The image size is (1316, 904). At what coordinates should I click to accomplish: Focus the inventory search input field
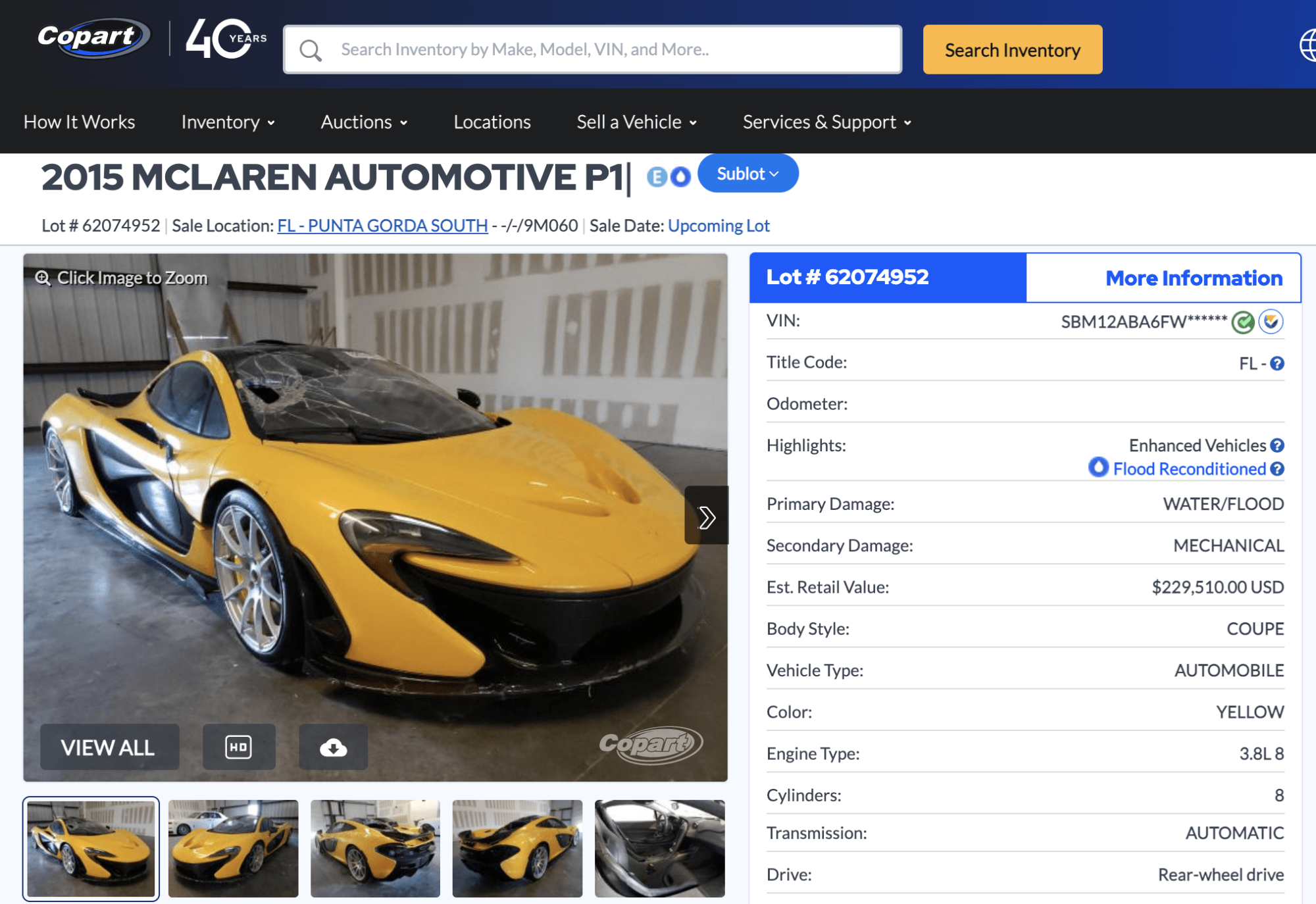[x=592, y=50]
